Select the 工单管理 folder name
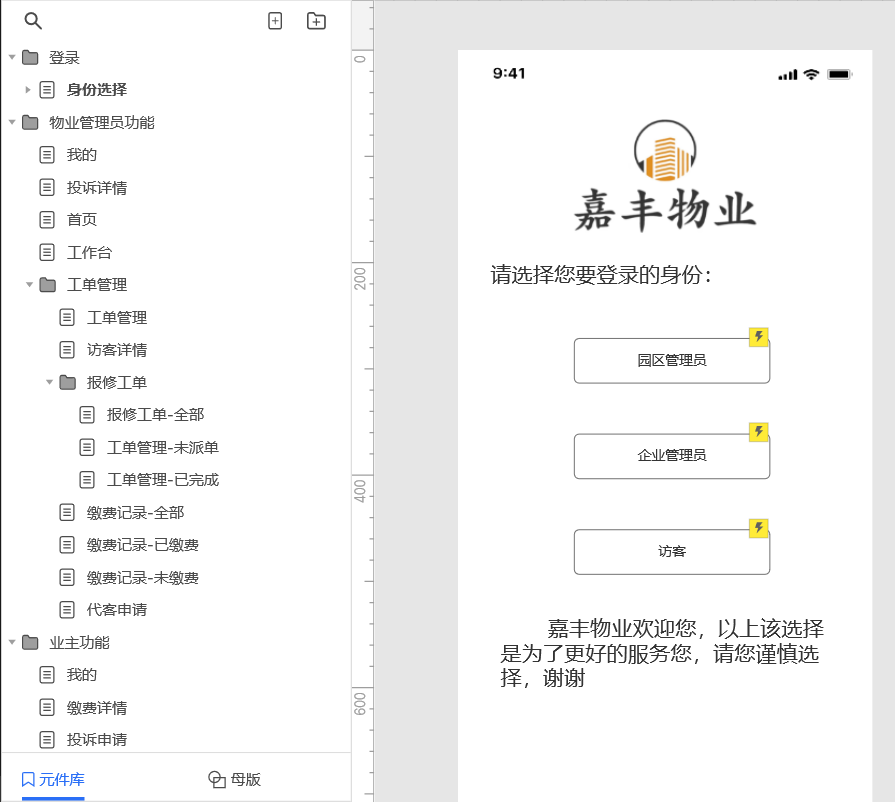The image size is (895, 802). 96,284
